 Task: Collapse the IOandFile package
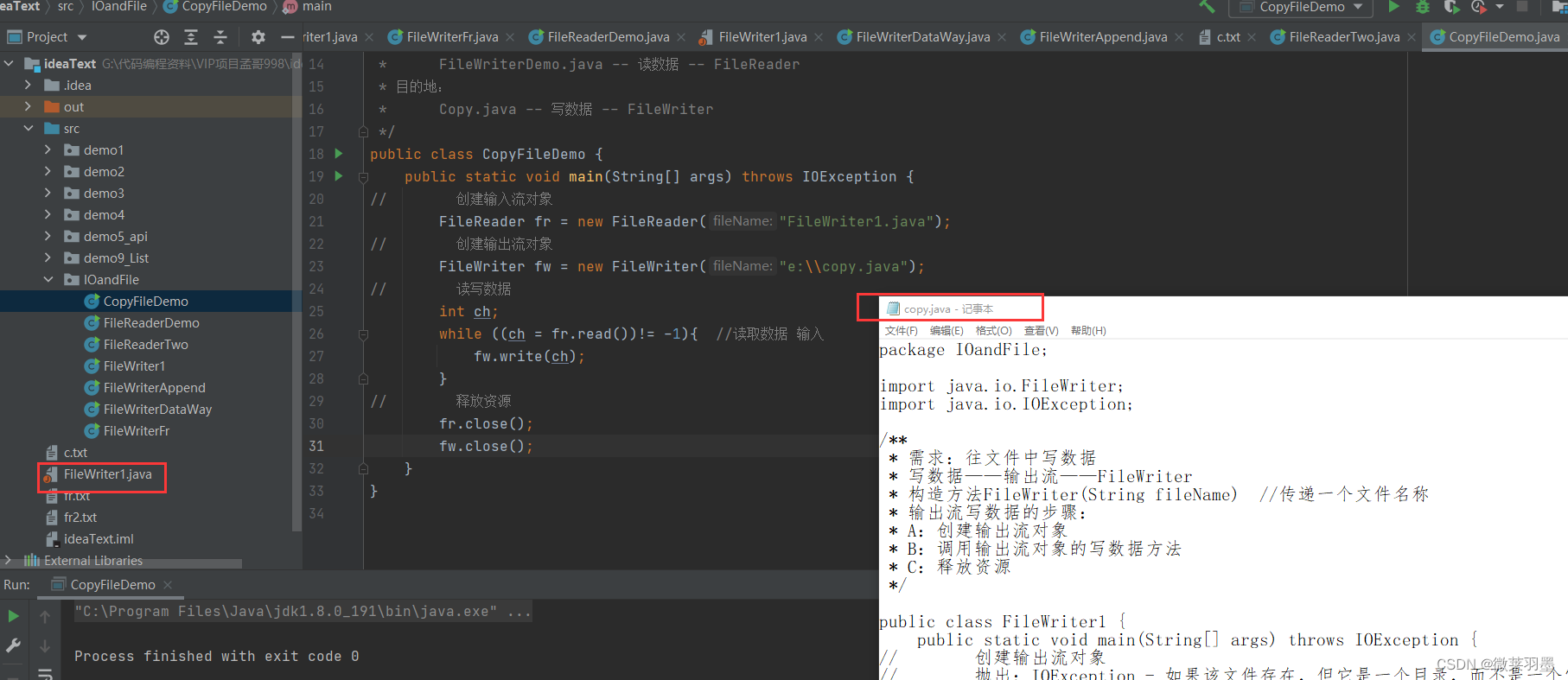(48, 279)
